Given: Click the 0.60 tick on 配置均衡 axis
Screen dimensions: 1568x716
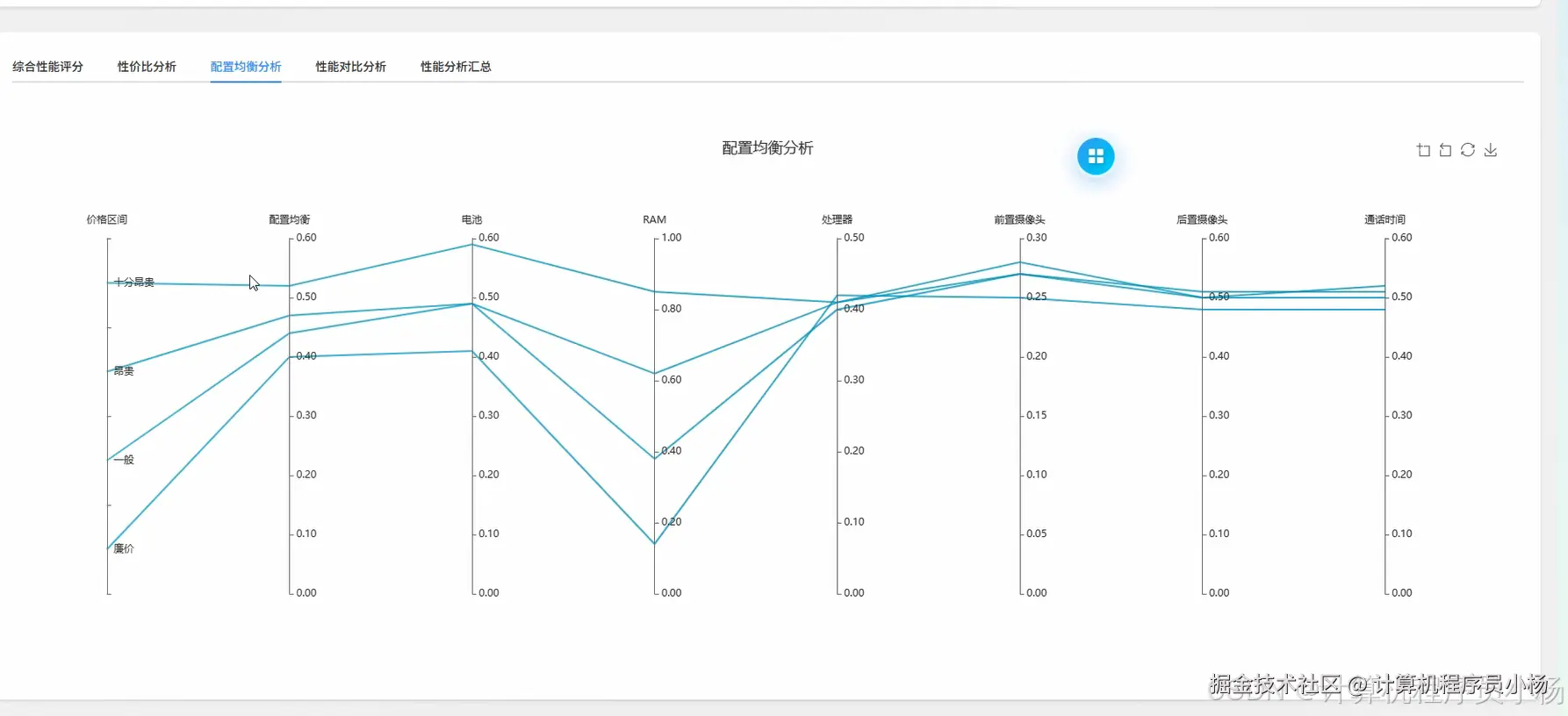Looking at the screenshot, I should pyautogui.click(x=306, y=238).
